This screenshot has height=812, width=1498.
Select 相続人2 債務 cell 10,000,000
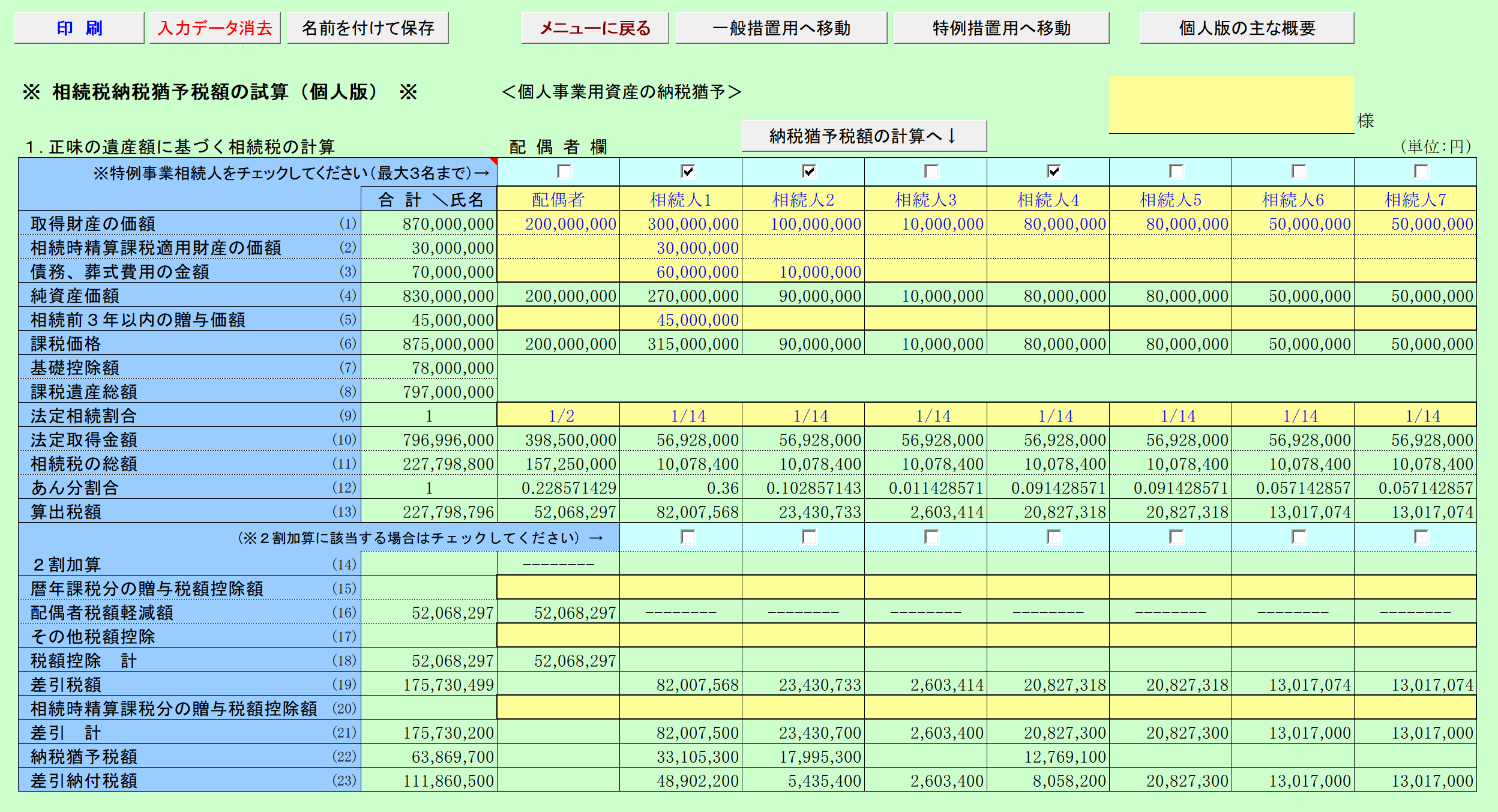click(x=803, y=271)
